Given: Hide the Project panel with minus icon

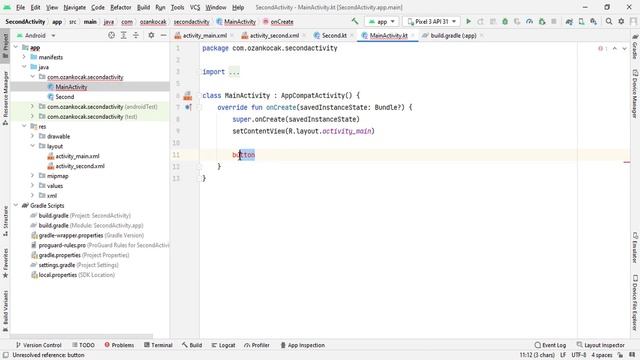Looking at the screenshot, I should point(163,36).
